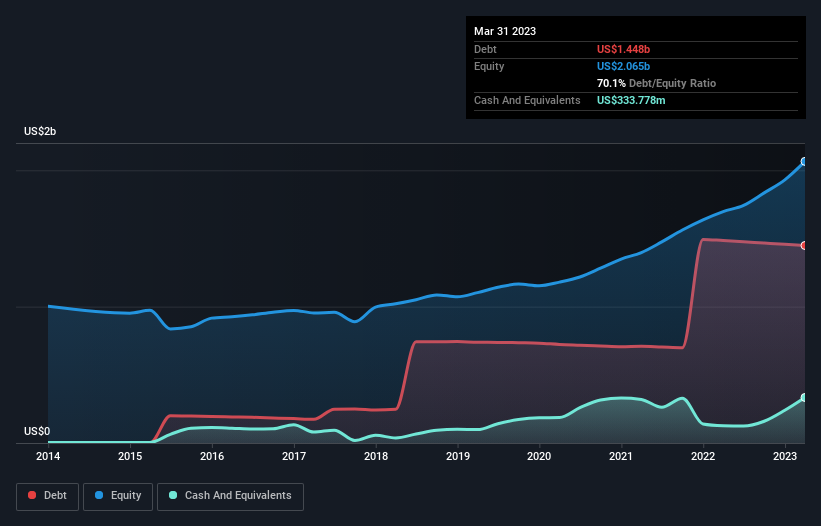Click the Mar 31 2023 tooltip date
Viewport: 821px width, 526px height.
pos(505,31)
